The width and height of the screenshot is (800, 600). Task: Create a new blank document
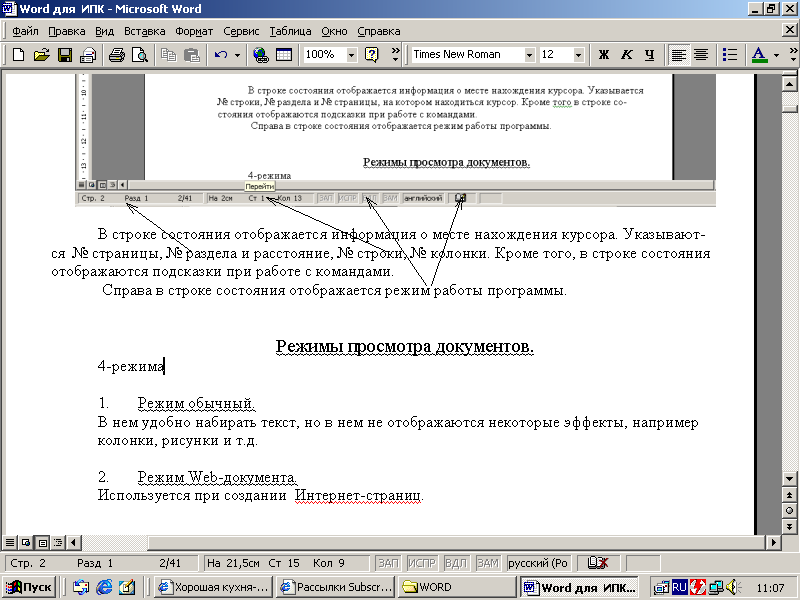pos(18,55)
